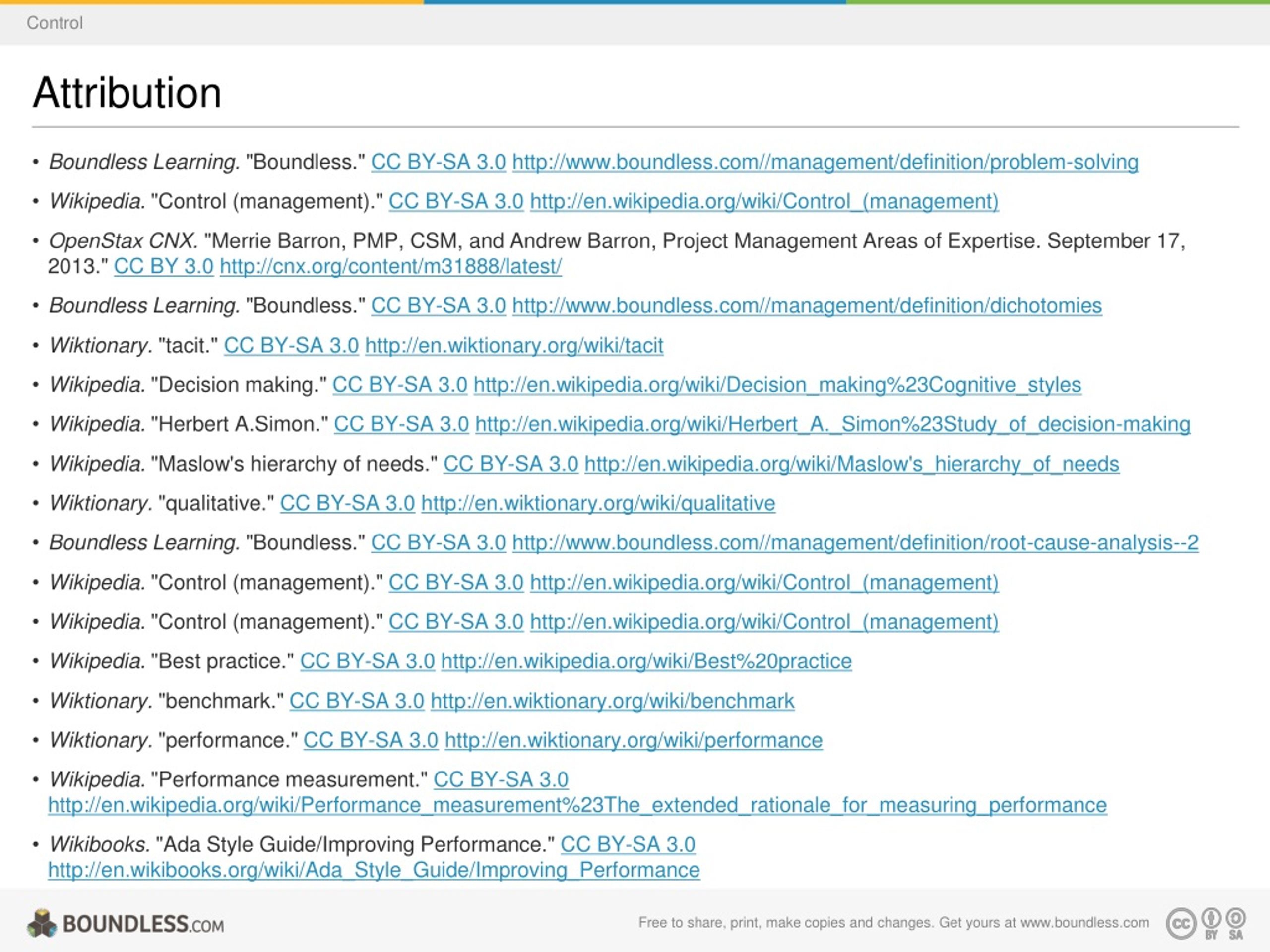Click the "Free to share, print..." footer text
The image size is (1270, 952).
tap(894, 923)
